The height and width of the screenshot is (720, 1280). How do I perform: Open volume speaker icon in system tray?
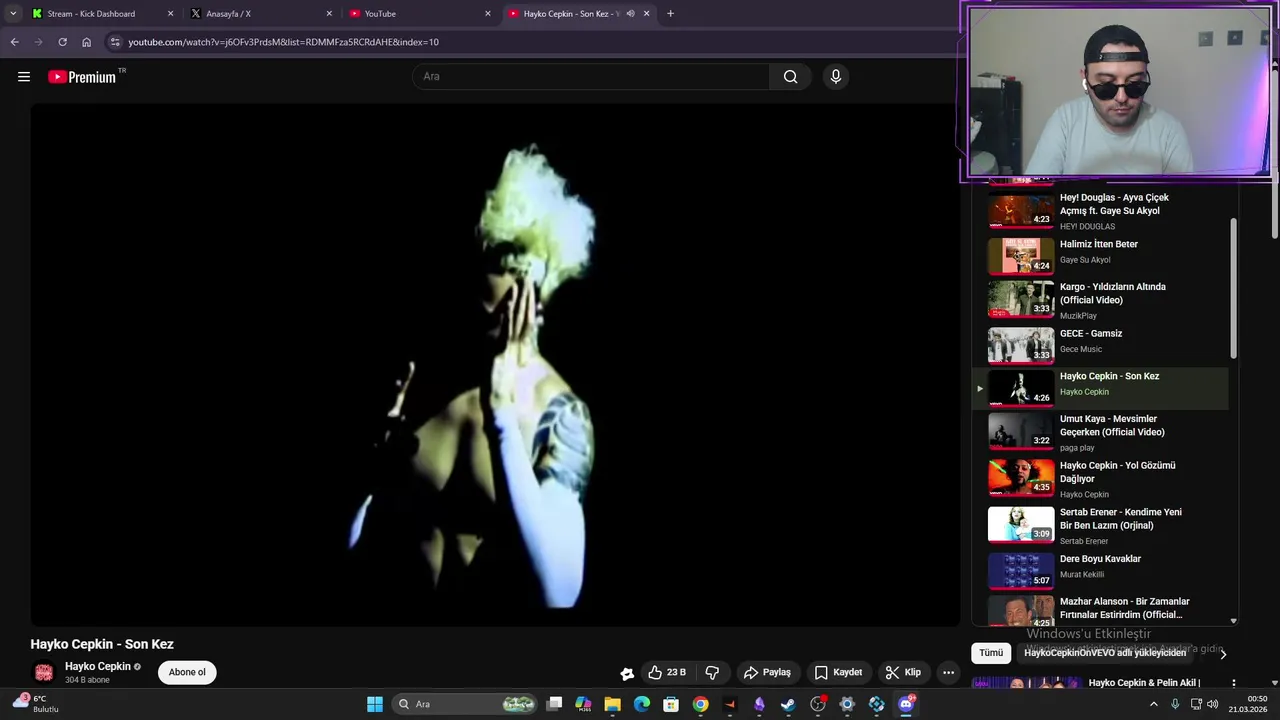(x=1213, y=704)
